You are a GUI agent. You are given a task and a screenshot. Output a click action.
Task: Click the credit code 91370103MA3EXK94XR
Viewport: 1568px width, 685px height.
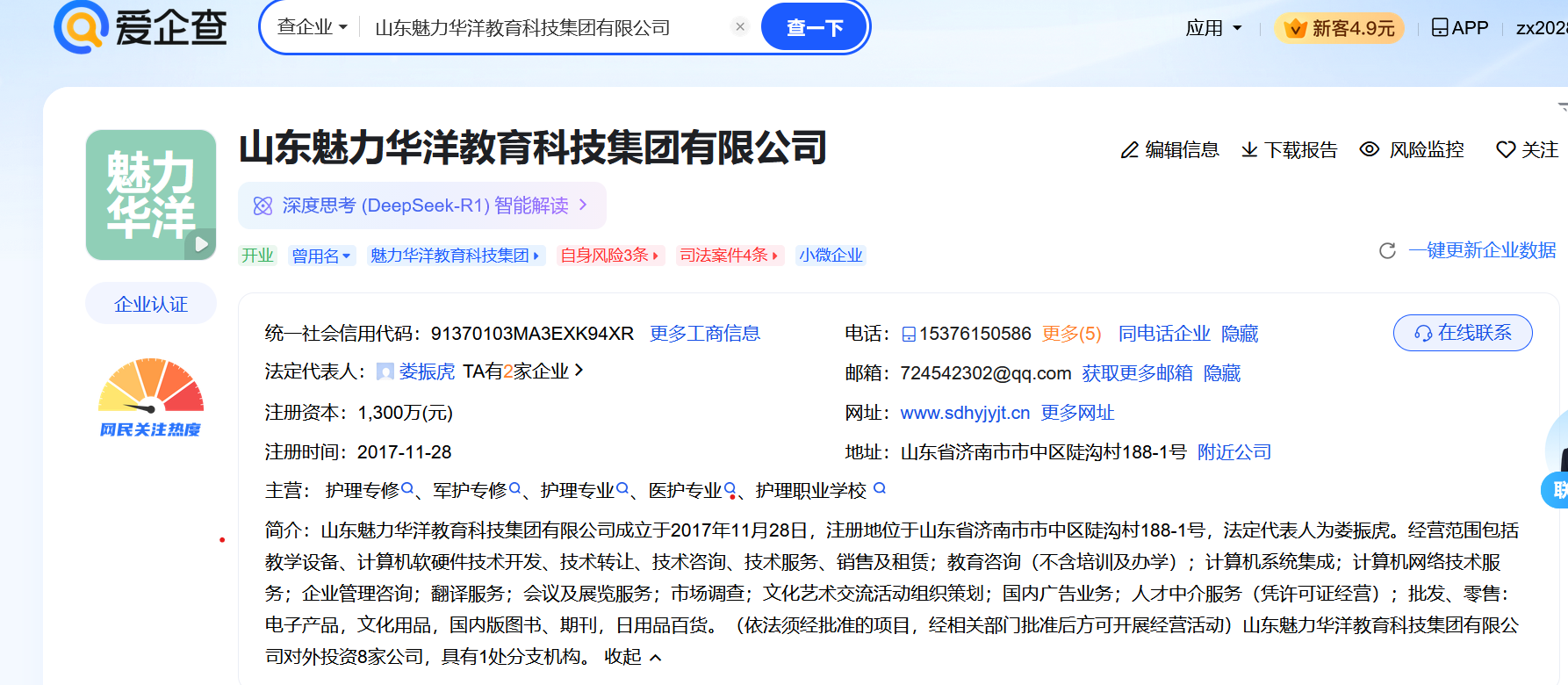[x=532, y=334]
